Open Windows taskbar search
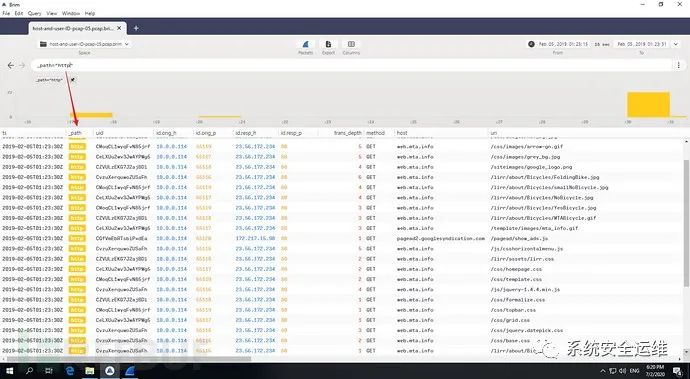The image size is (690, 379). click(29, 371)
